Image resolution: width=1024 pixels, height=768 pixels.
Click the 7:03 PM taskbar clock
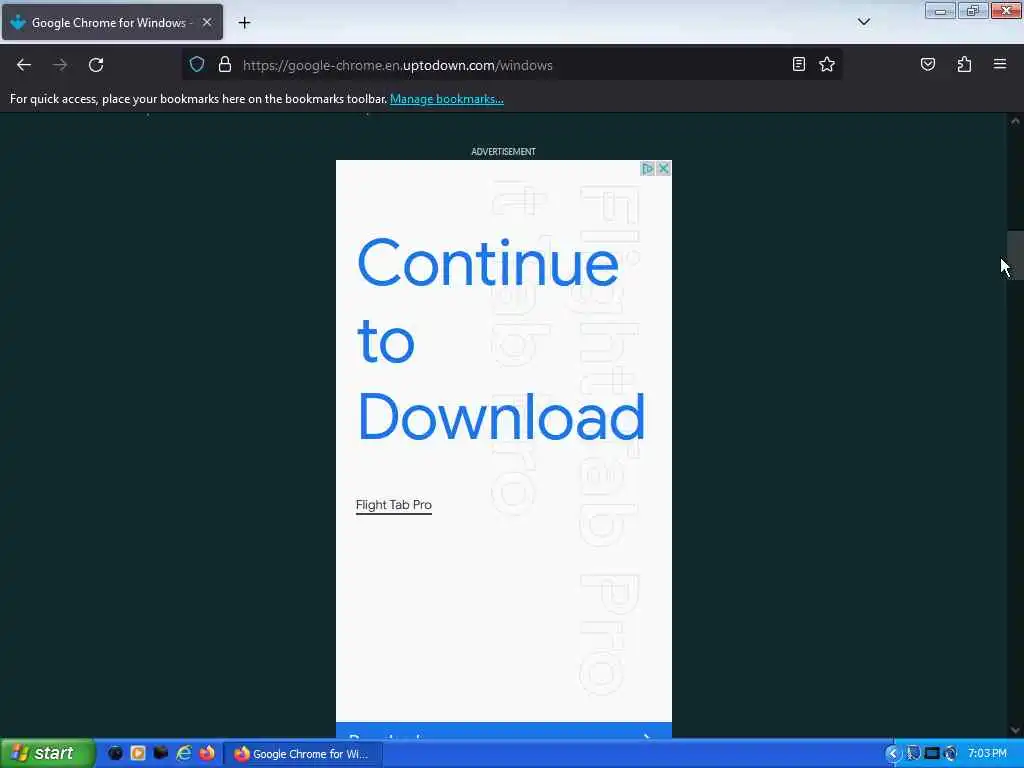pos(987,753)
